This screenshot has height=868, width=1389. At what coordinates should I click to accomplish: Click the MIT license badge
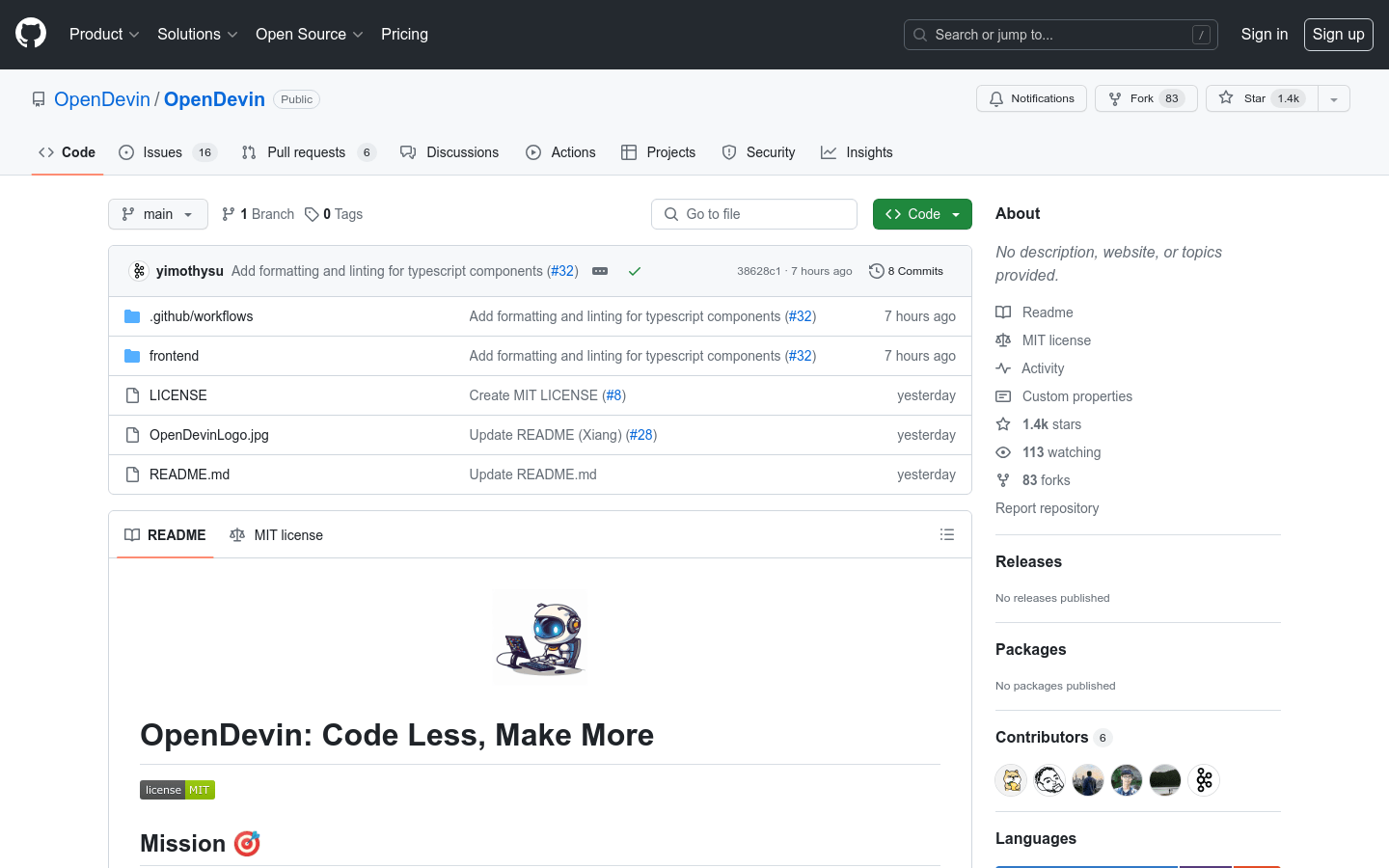tap(177, 790)
